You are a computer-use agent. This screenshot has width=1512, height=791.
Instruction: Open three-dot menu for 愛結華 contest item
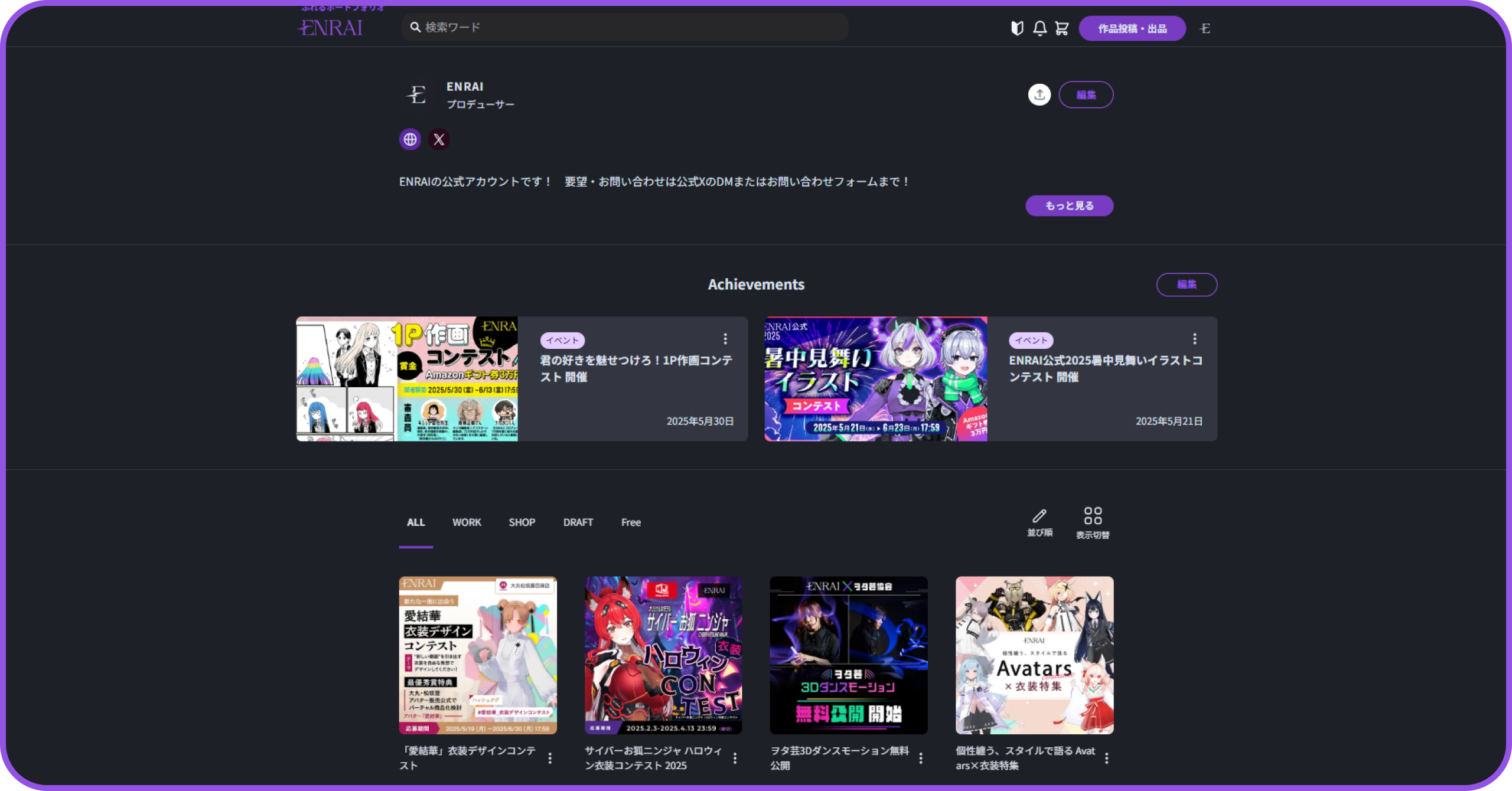550,758
